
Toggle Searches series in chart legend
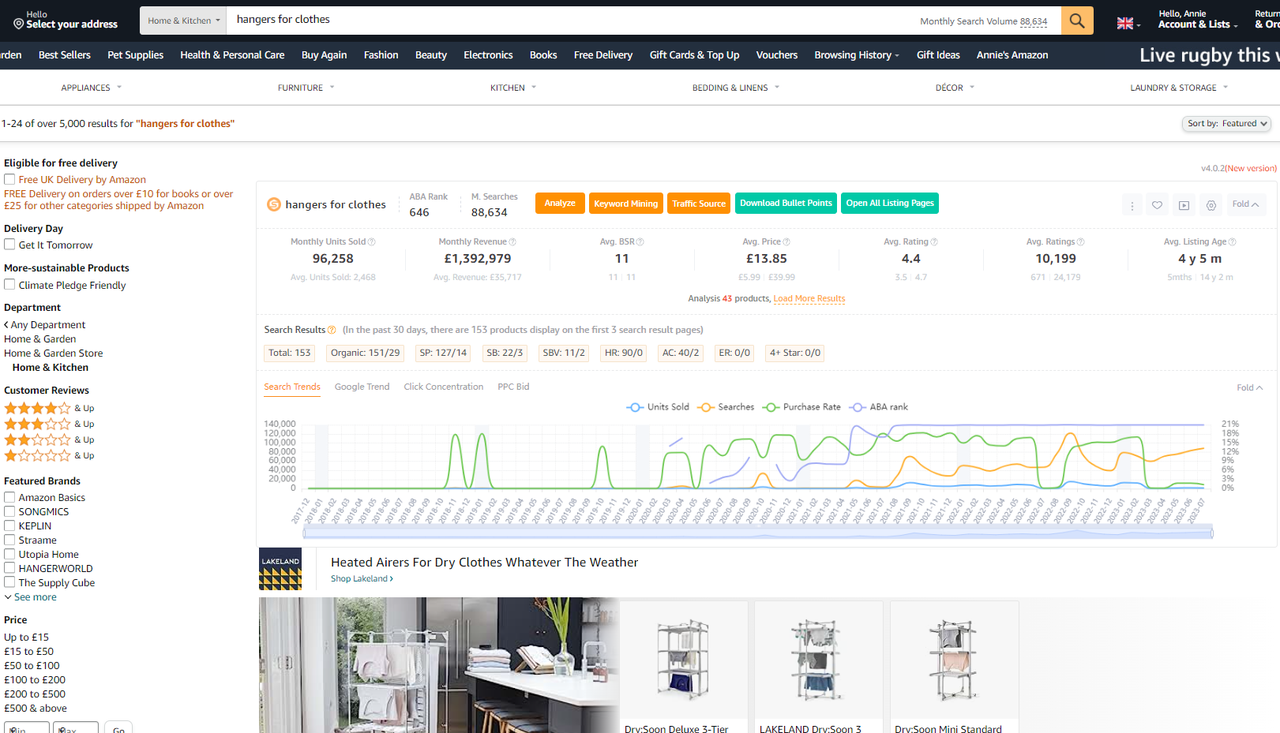pos(725,407)
